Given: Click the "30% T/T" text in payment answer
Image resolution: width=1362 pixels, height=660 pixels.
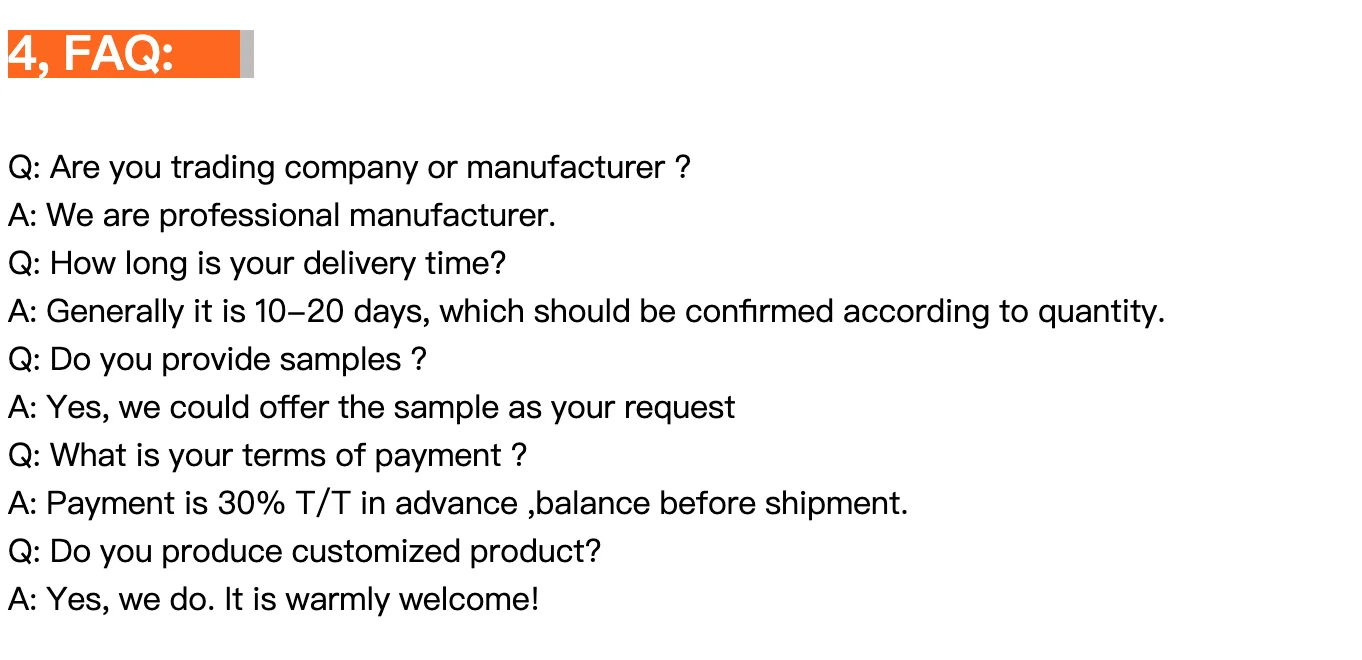Looking at the screenshot, I should point(284,503).
